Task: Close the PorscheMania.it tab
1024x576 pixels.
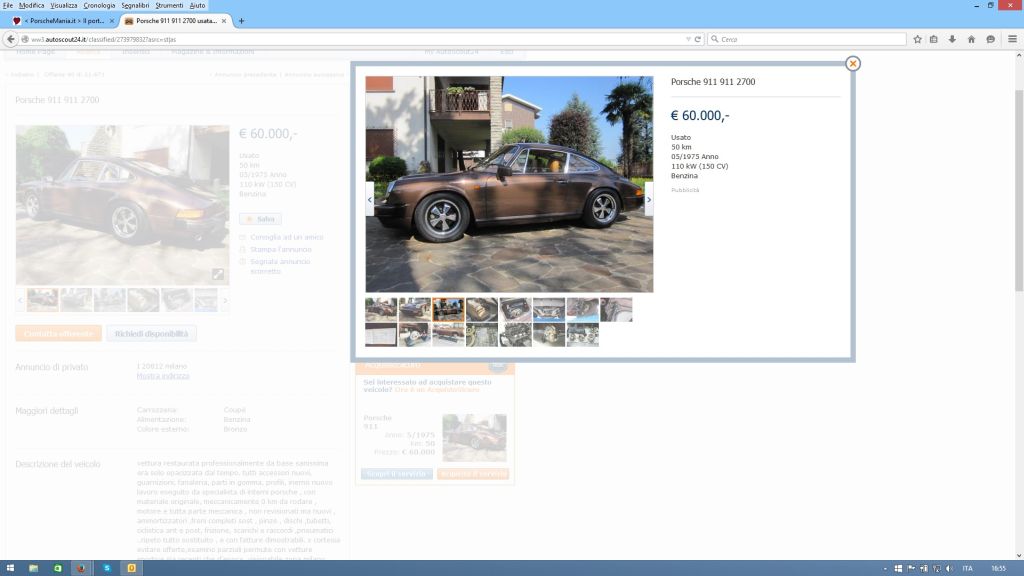Action: coord(112,21)
